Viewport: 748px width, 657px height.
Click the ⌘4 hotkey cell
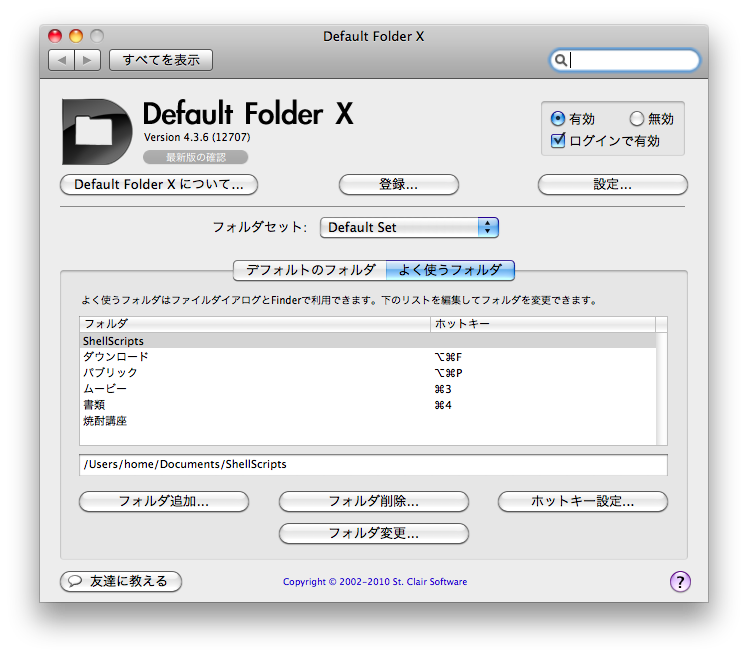pyautogui.click(x=443, y=405)
